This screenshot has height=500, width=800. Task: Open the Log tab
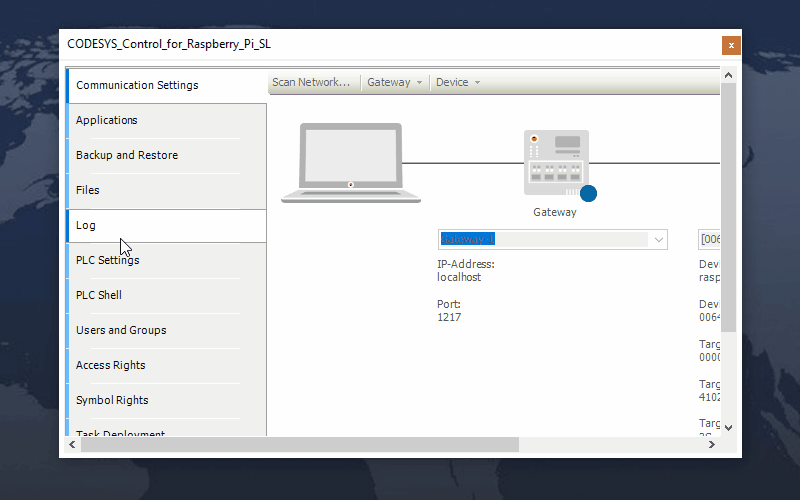click(x=86, y=225)
